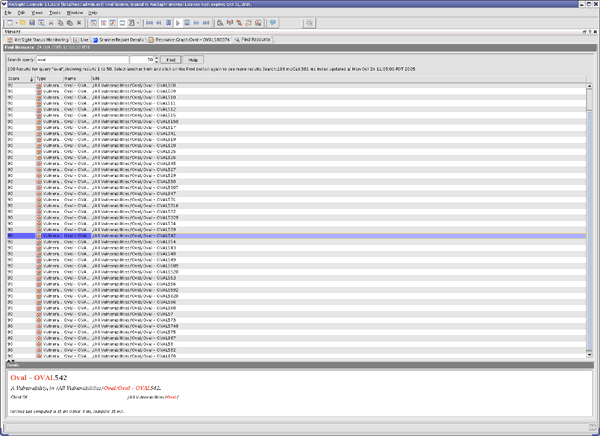
Task: Click the URI column header
Action: (x=96, y=77)
